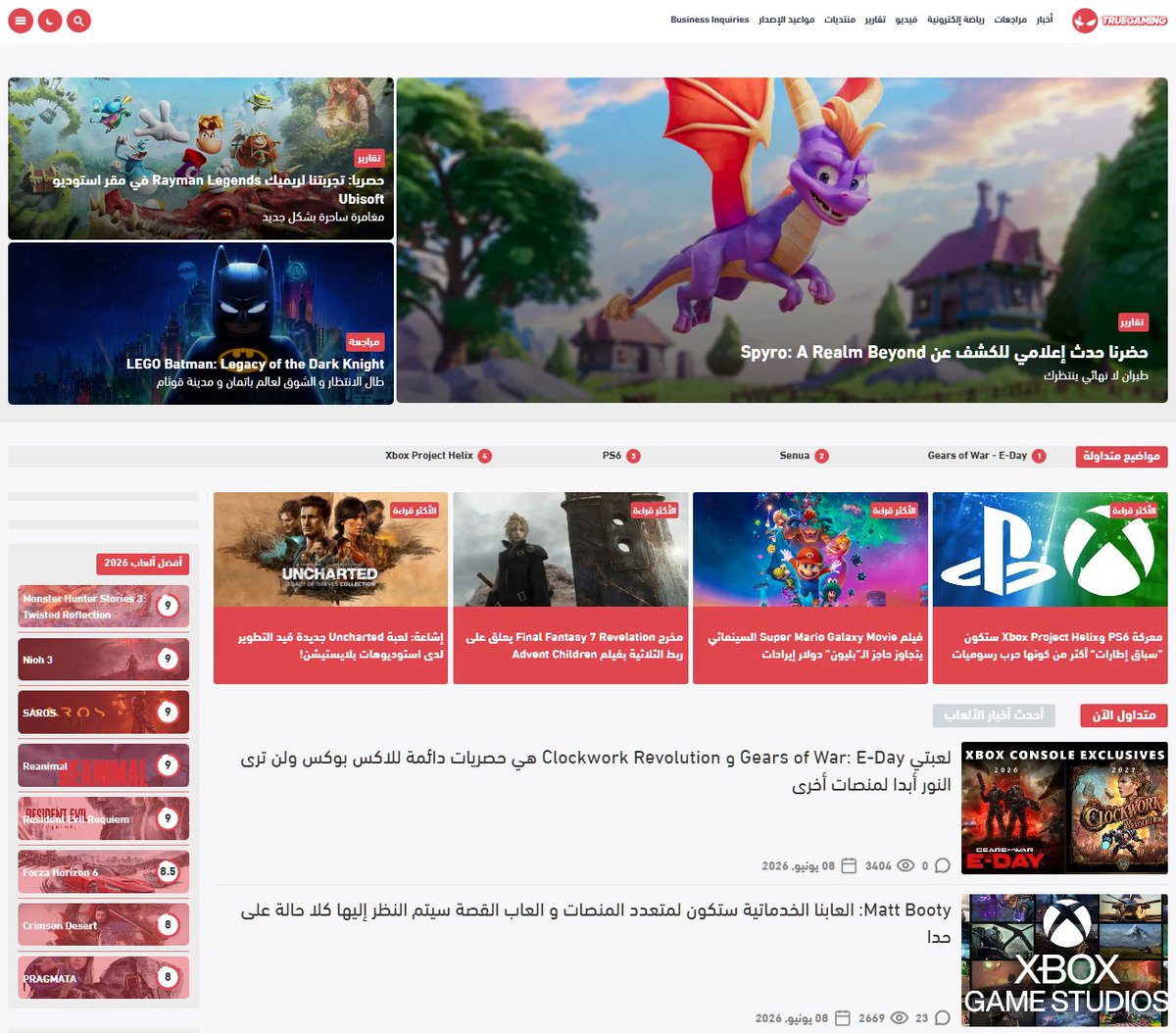The height and width of the screenshot is (1033, 1176).
Task: Click الأكثر قراءة tag on Mario card
Action: [894, 511]
